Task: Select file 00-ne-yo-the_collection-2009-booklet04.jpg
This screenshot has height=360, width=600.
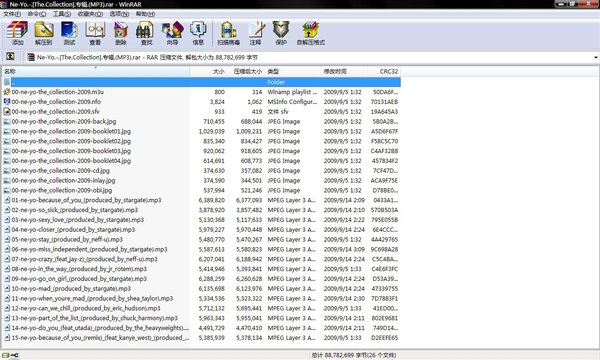Action: tap(71, 161)
